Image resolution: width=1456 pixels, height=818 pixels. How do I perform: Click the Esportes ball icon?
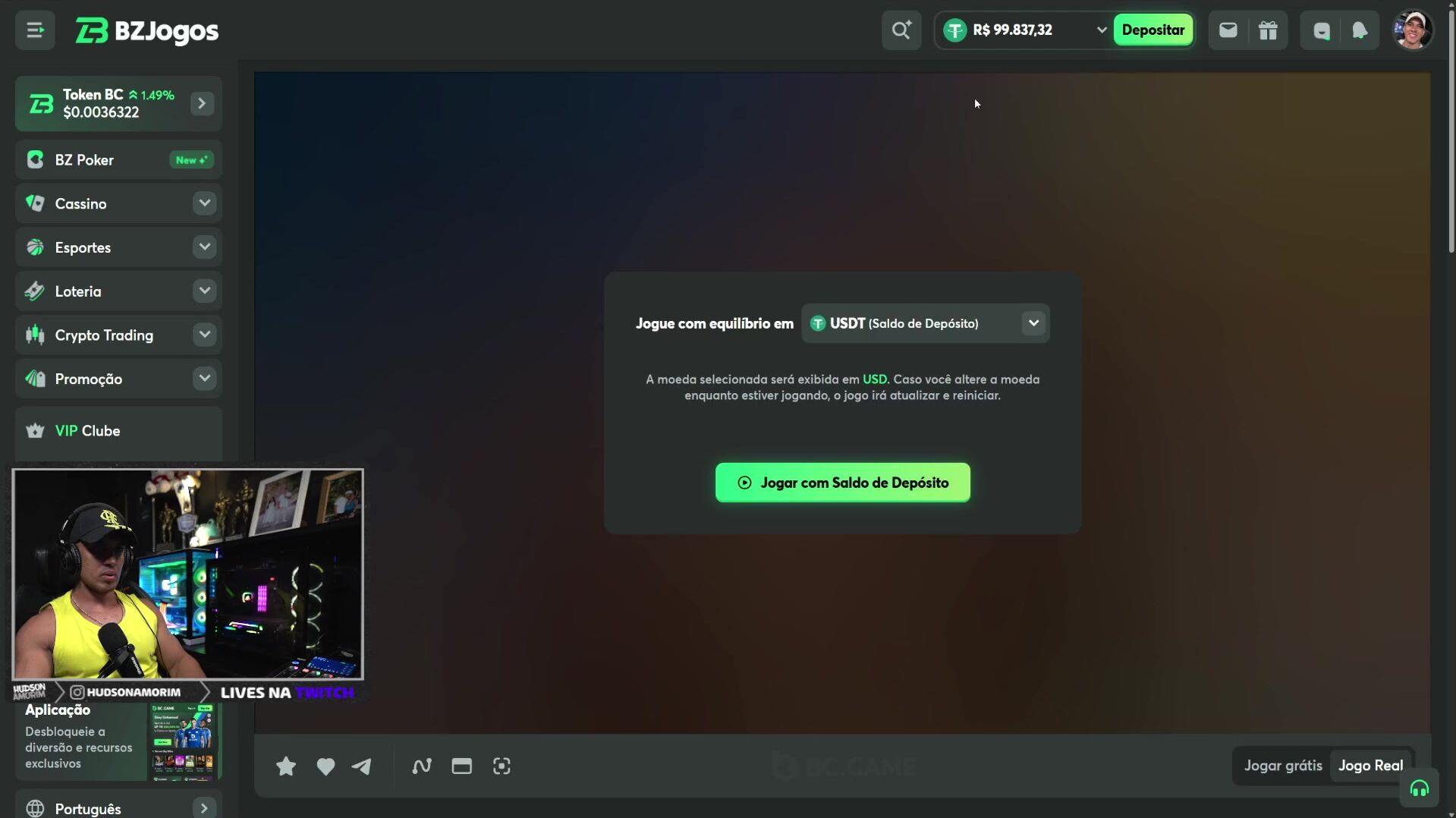coord(35,247)
